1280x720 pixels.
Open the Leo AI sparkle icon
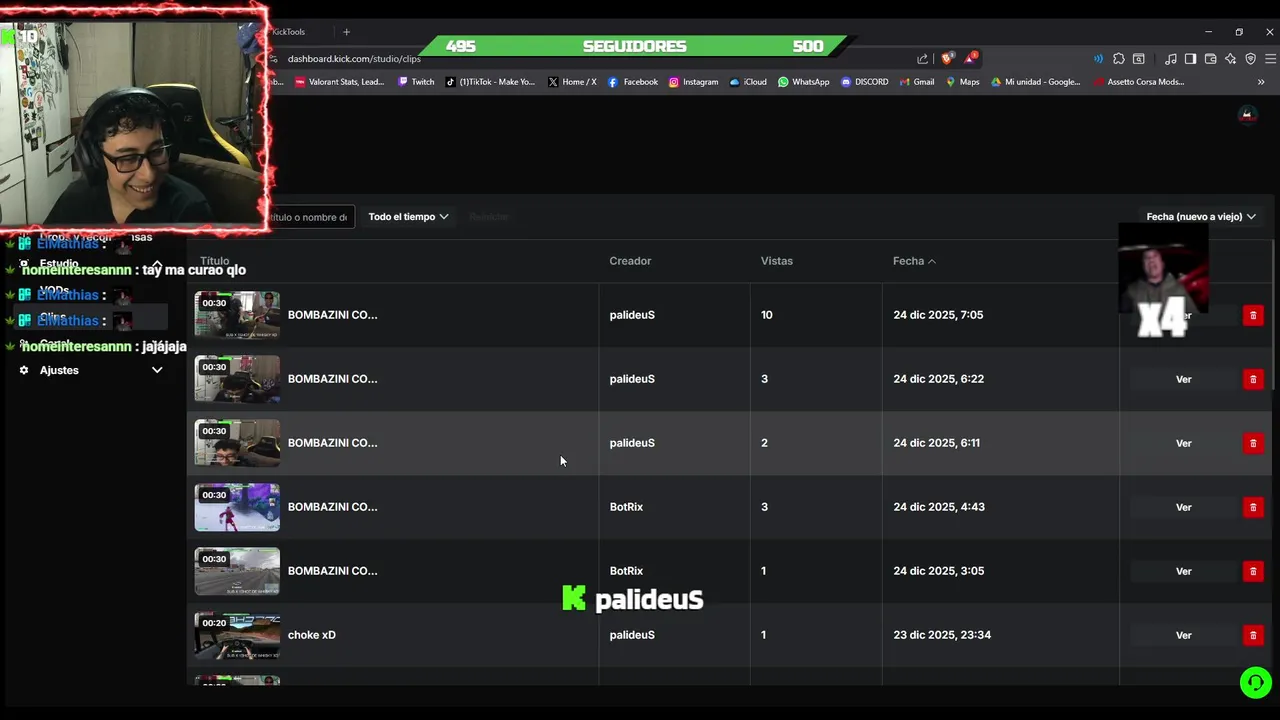1230,59
